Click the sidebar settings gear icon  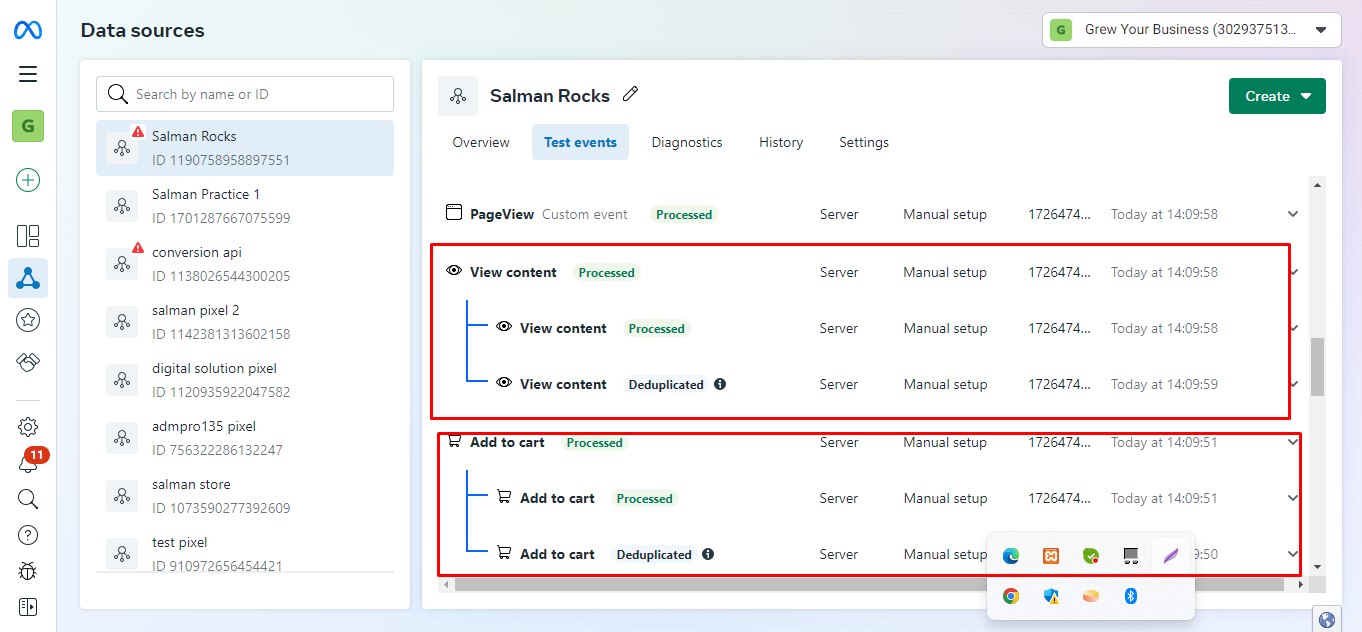[x=28, y=427]
